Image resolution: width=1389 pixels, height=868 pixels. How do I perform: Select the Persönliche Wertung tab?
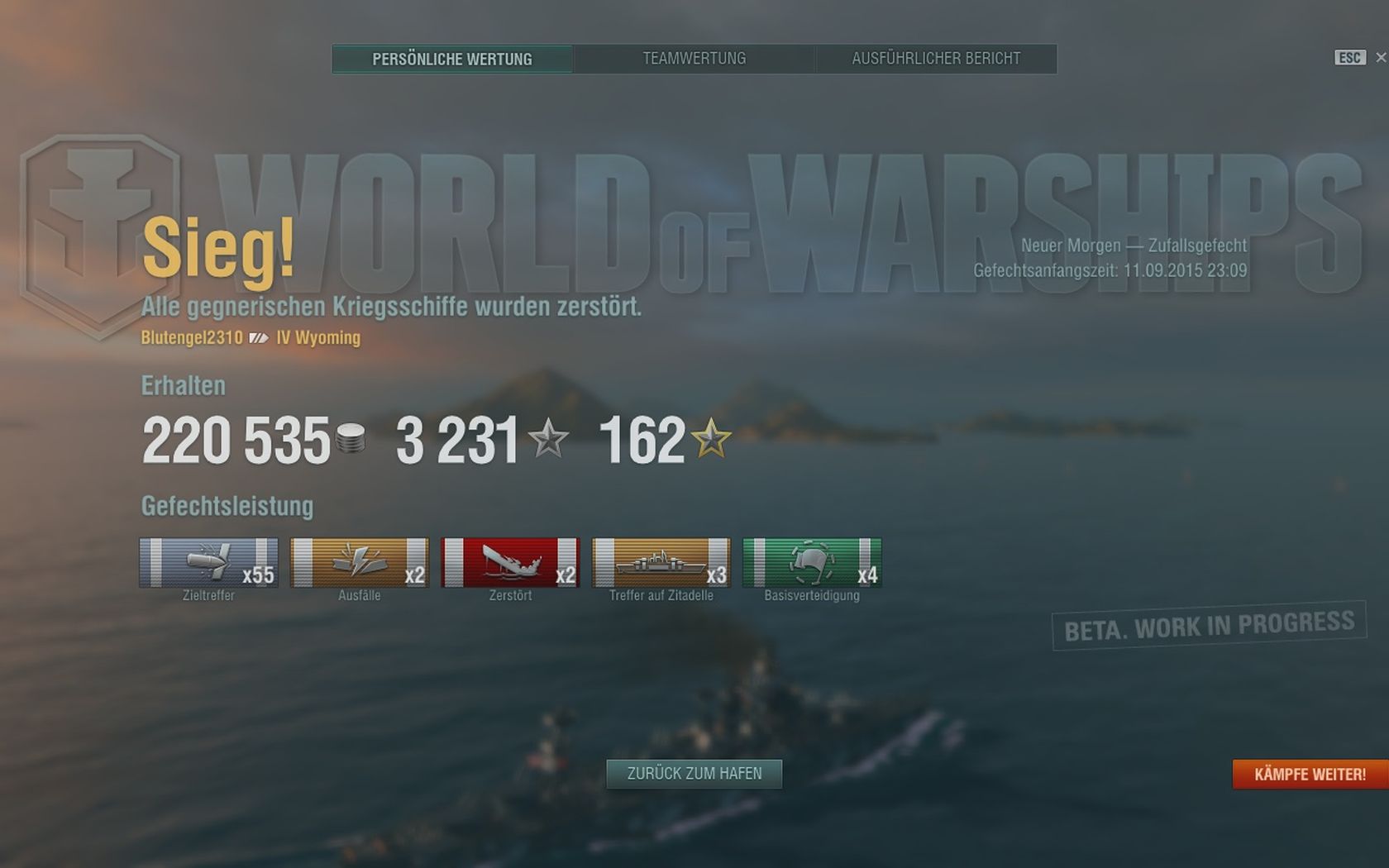tap(452, 59)
